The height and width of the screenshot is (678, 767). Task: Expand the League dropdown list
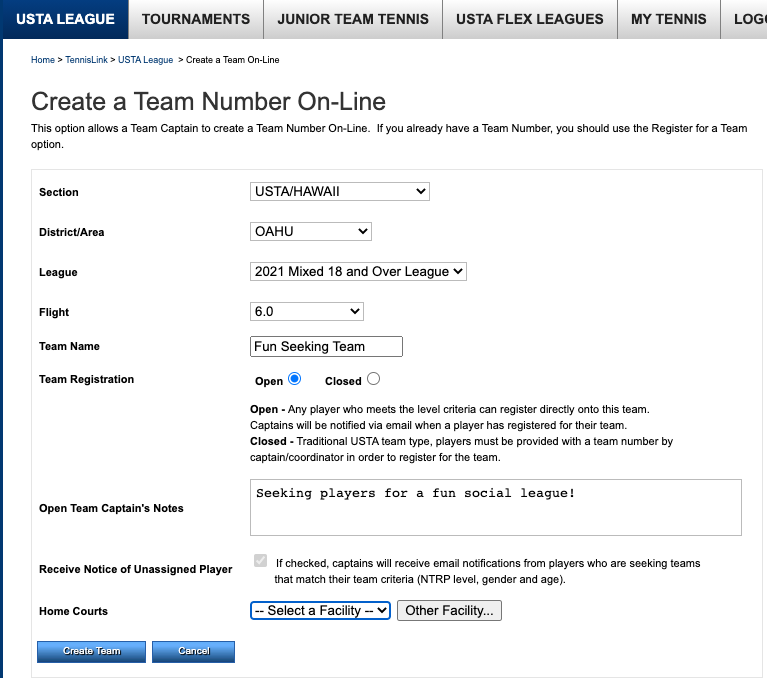click(358, 271)
